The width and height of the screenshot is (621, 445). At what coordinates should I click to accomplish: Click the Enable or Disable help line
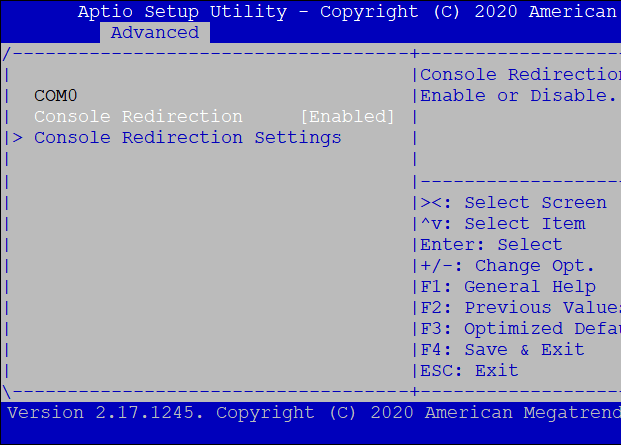518,95
